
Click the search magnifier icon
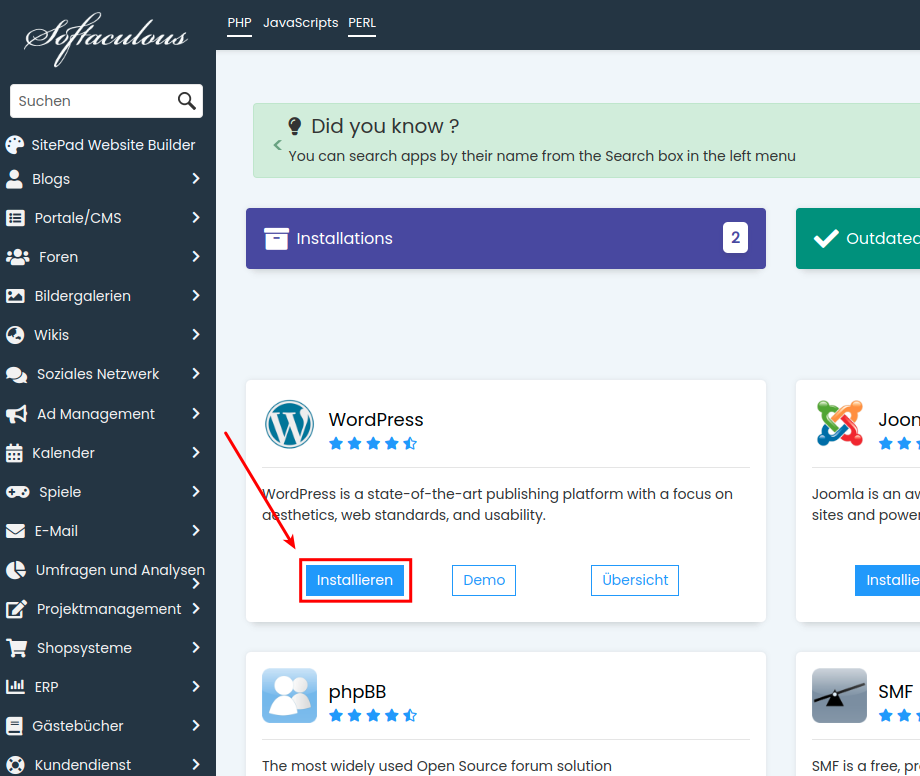tap(187, 101)
